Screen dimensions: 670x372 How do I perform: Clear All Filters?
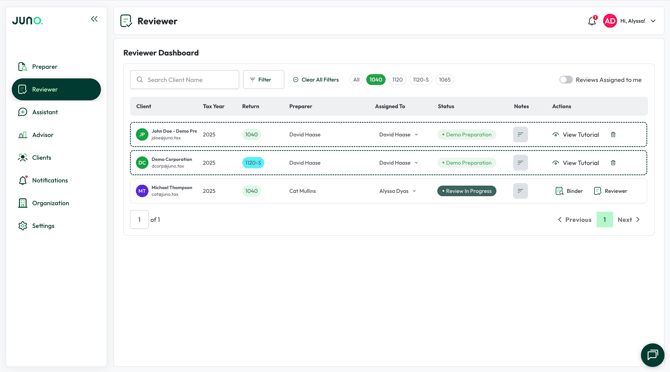pos(316,79)
